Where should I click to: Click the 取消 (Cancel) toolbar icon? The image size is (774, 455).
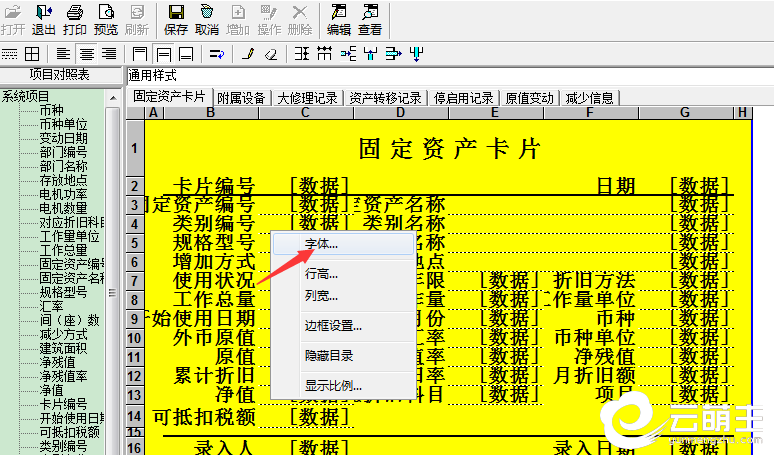207,19
